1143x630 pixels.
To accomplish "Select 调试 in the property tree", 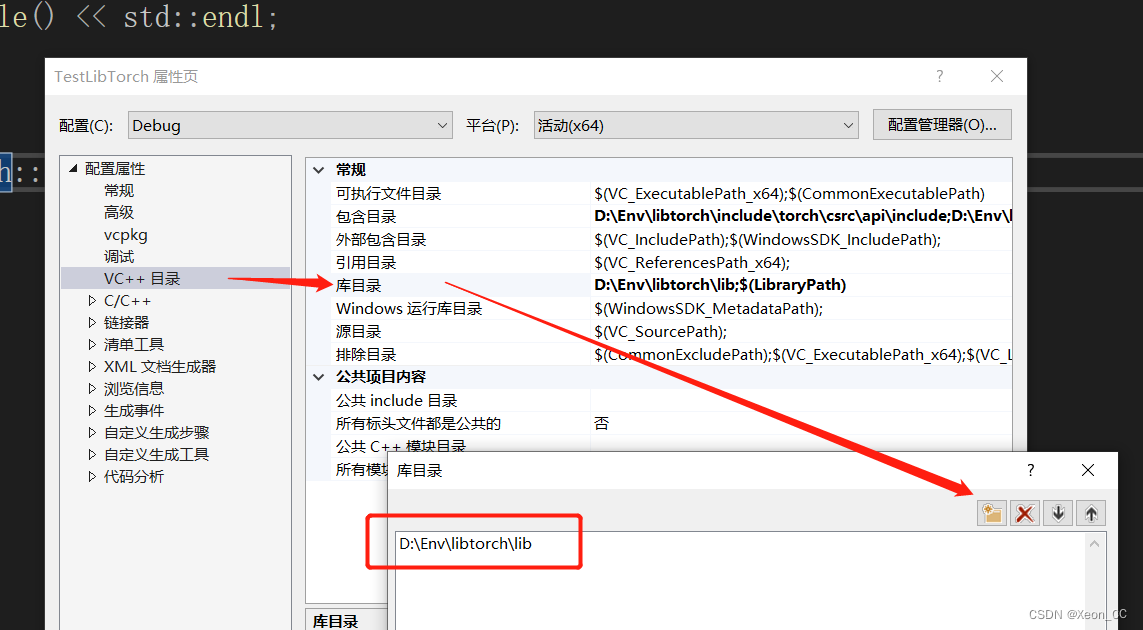I will [x=119, y=257].
